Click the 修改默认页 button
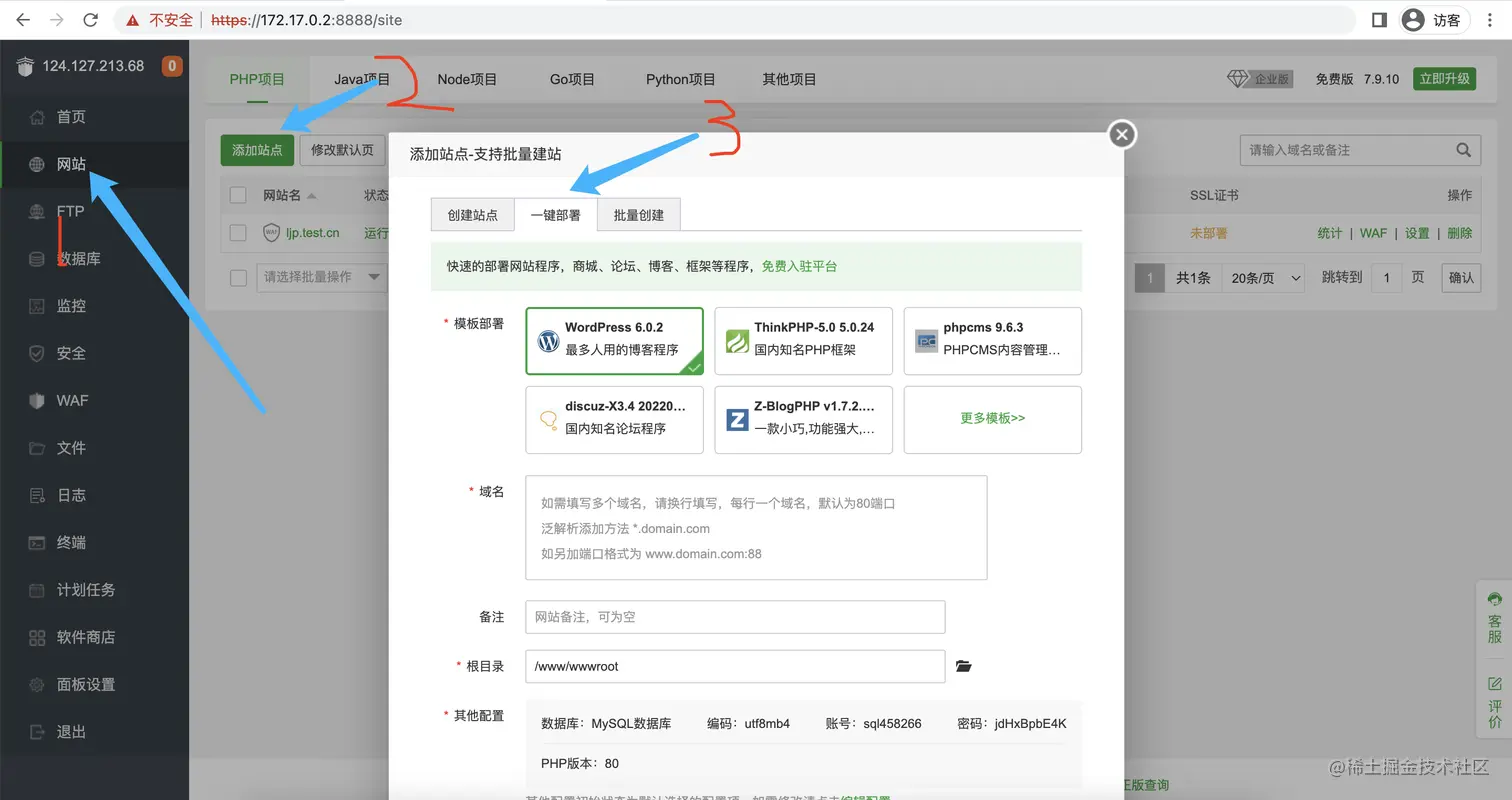The height and width of the screenshot is (800, 1512). (x=342, y=150)
